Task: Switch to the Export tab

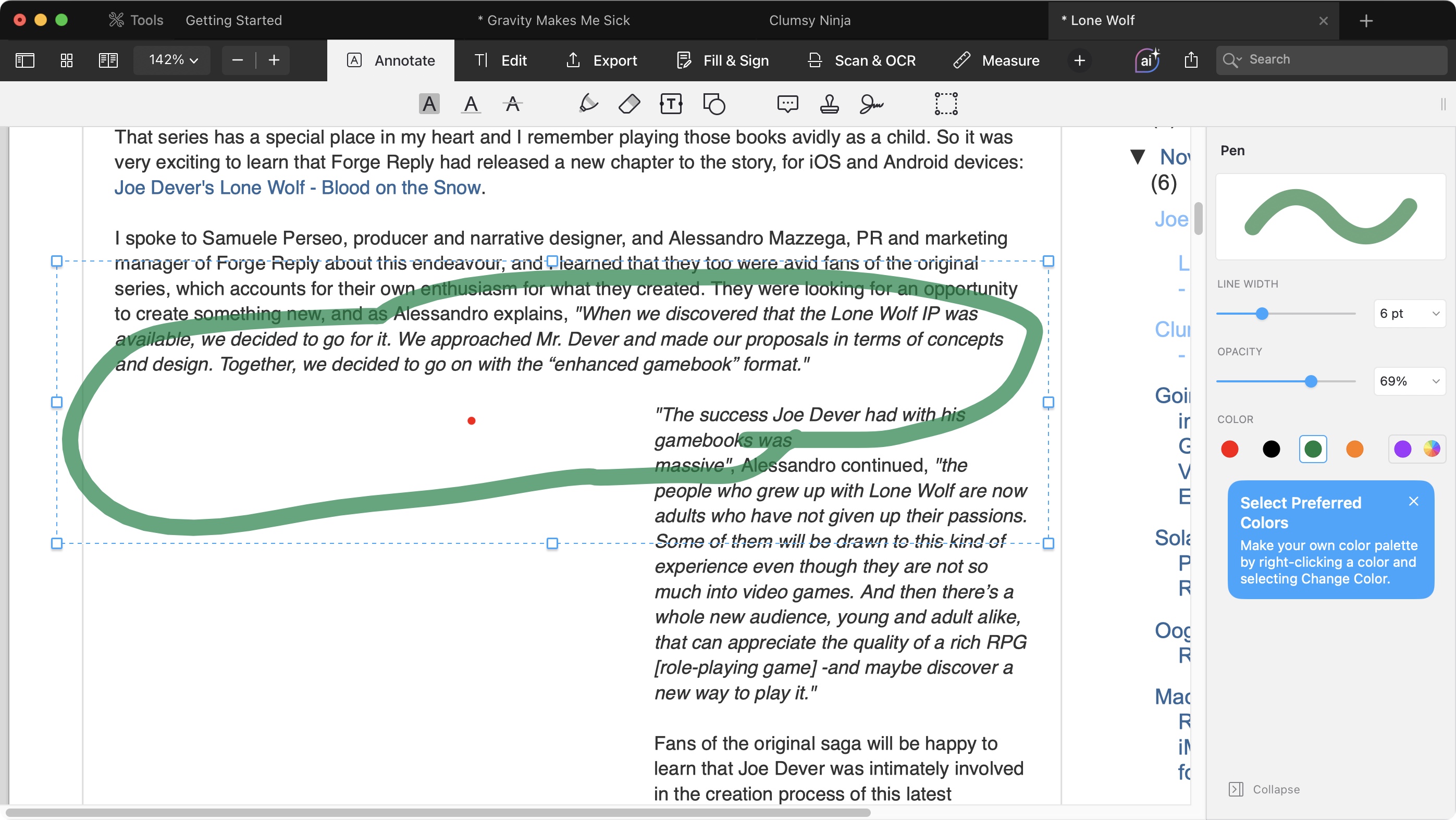Action: (601, 60)
